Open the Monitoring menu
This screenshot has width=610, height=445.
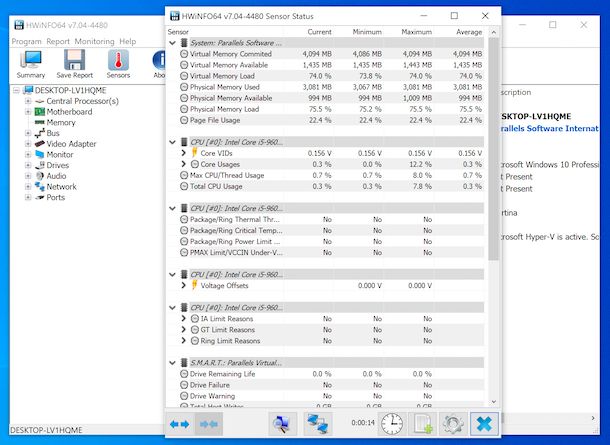pos(95,41)
